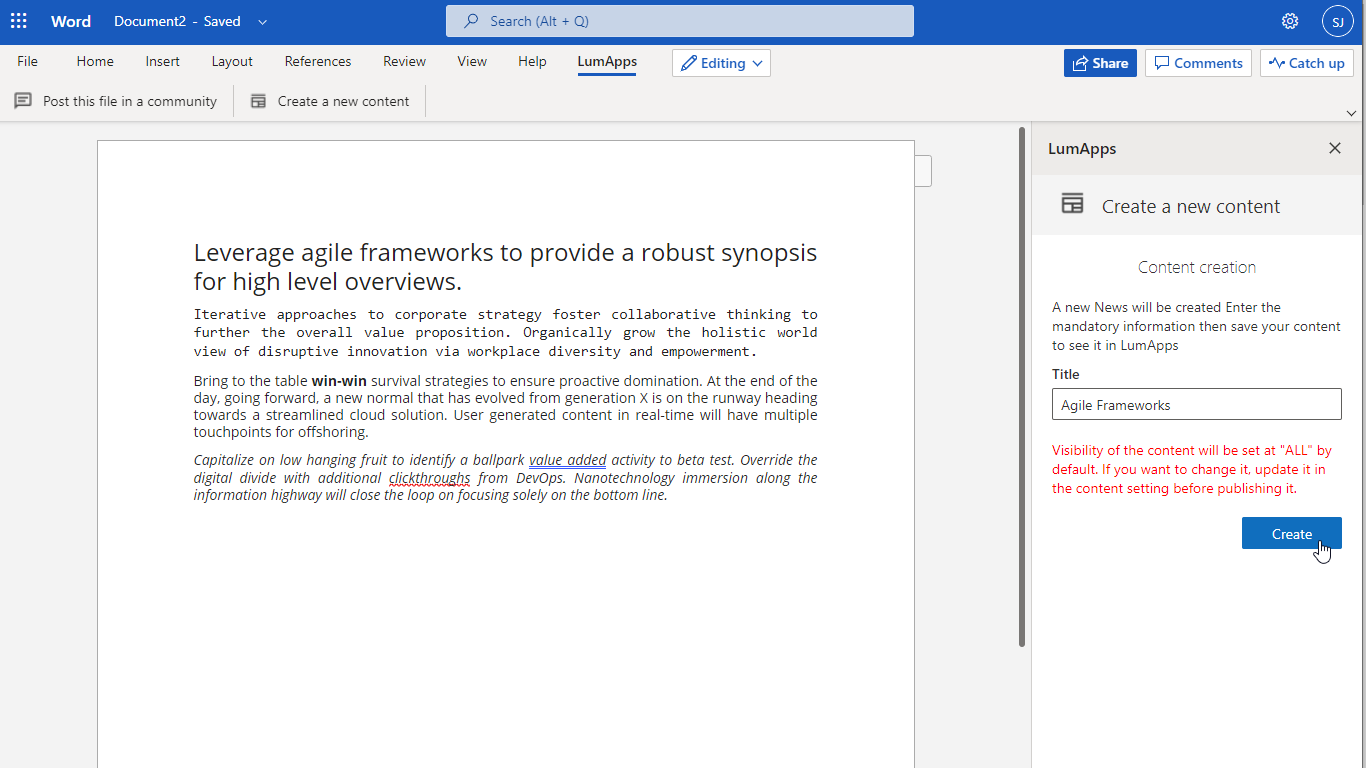Open the Comments pane
This screenshot has height=768, width=1366.
(x=1199, y=63)
